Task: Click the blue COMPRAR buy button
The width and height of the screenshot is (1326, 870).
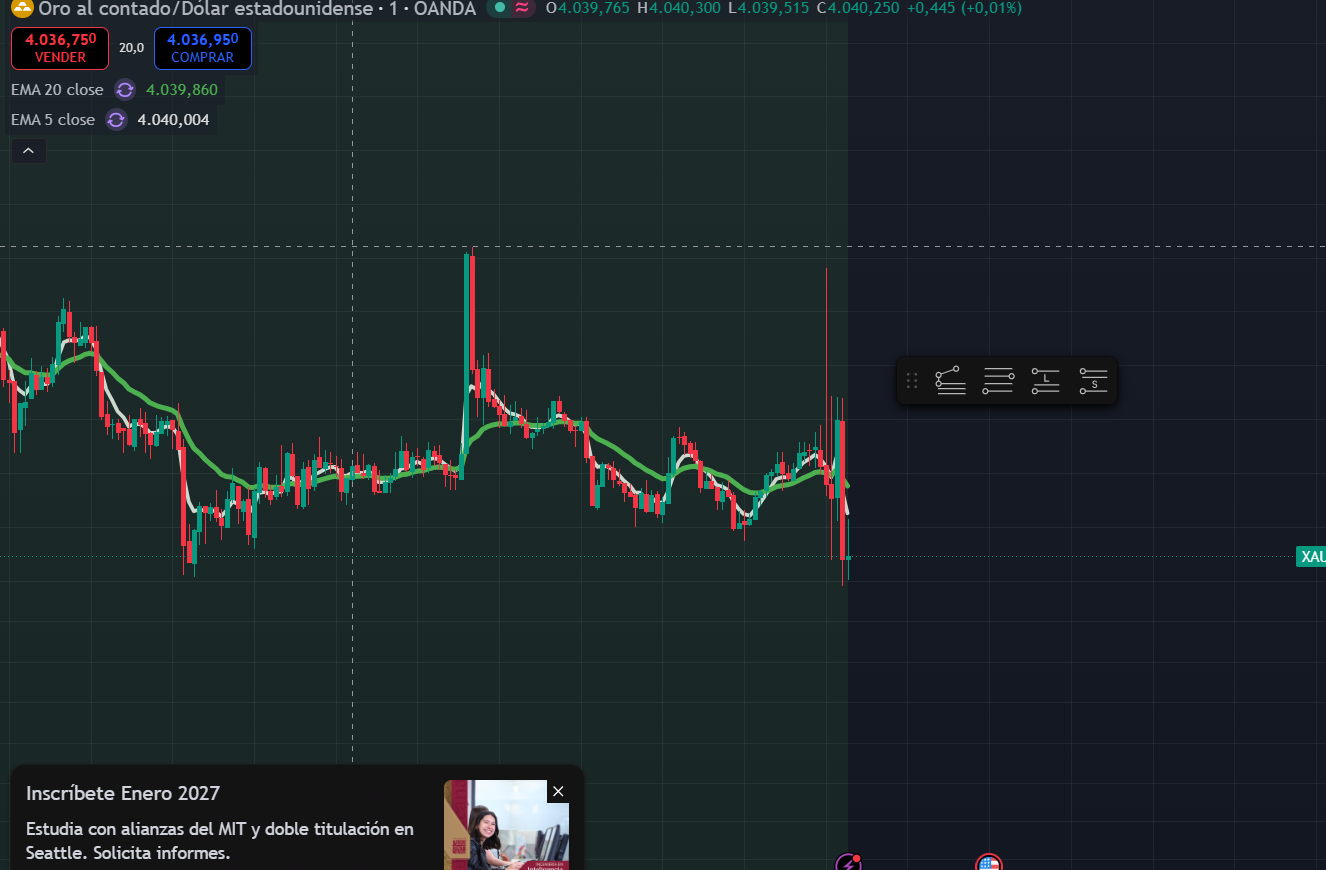Action: point(202,48)
